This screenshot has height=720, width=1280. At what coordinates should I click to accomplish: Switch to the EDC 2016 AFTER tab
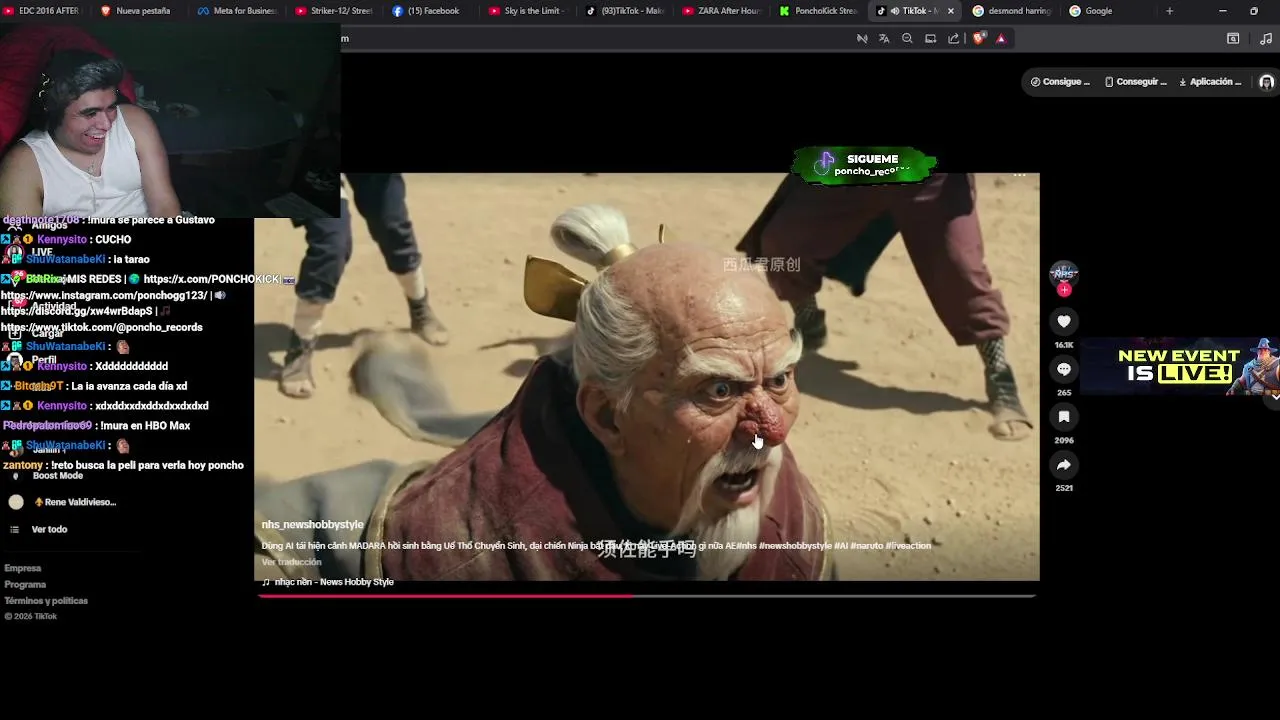pyautogui.click(x=42, y=11)
